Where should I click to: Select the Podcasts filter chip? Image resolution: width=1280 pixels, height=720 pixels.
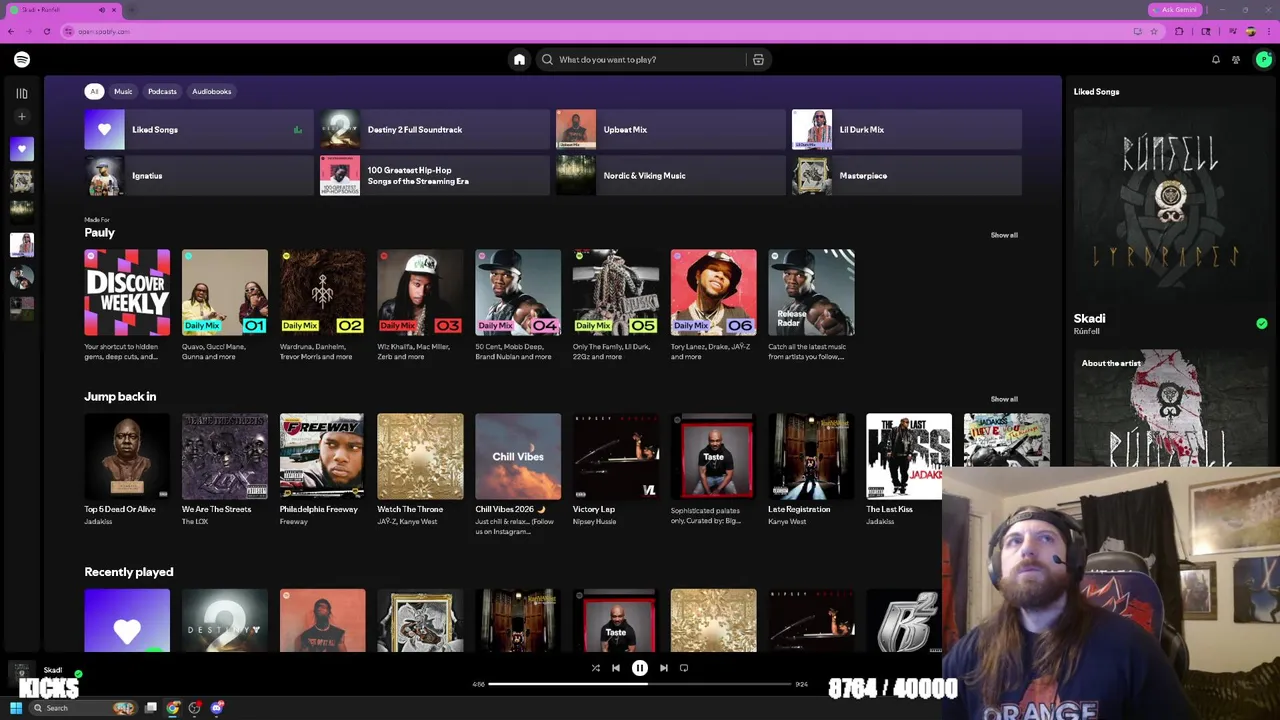(x=162, y=91)
